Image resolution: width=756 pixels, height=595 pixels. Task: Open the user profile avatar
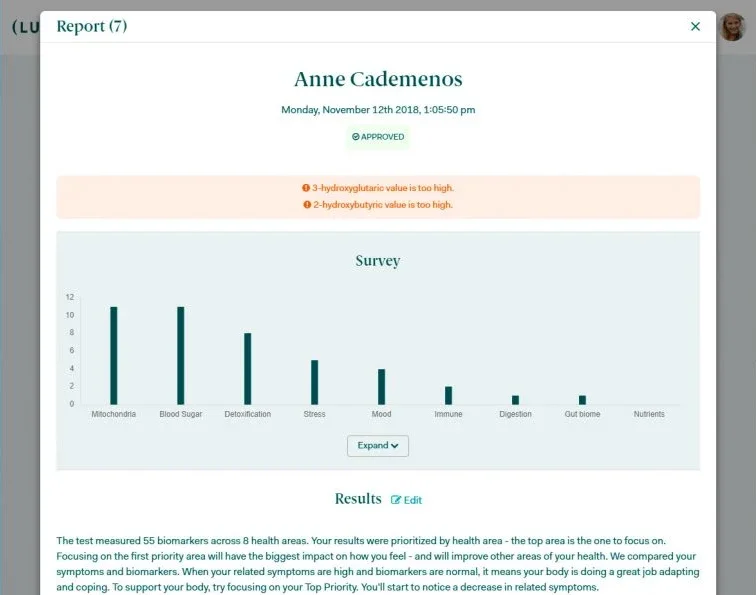pos(732,27)
